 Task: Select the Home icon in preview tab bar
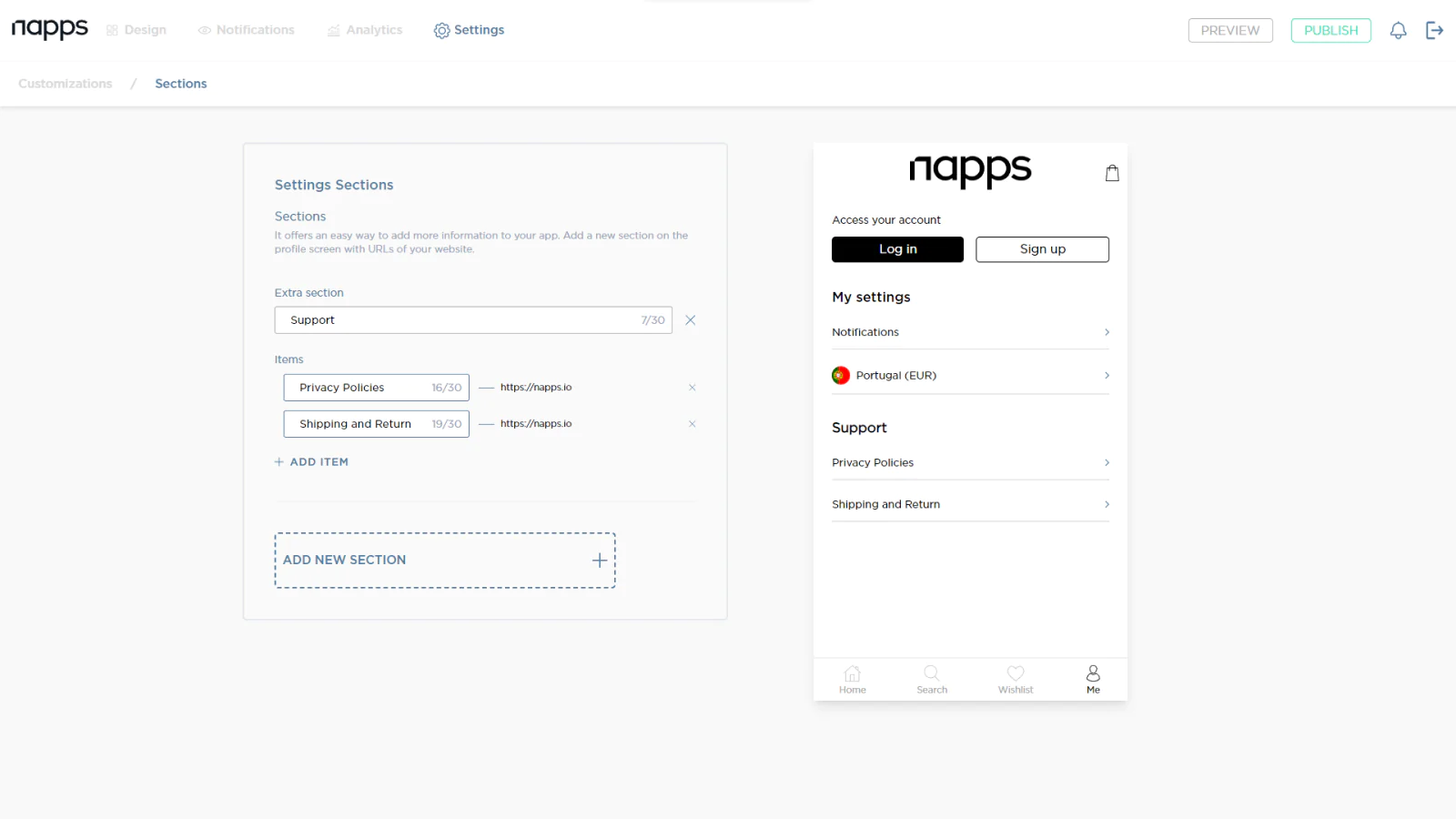pyautogui.click(x=852, y=675)
